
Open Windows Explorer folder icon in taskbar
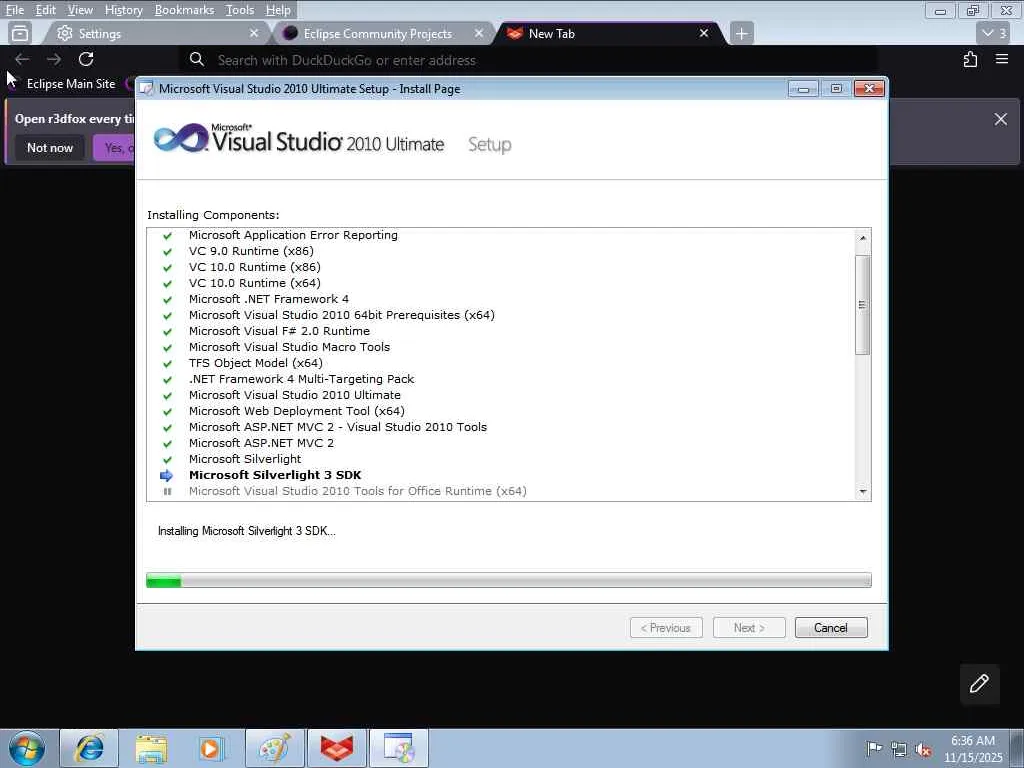pyautogui.click(x=152, y=748)
